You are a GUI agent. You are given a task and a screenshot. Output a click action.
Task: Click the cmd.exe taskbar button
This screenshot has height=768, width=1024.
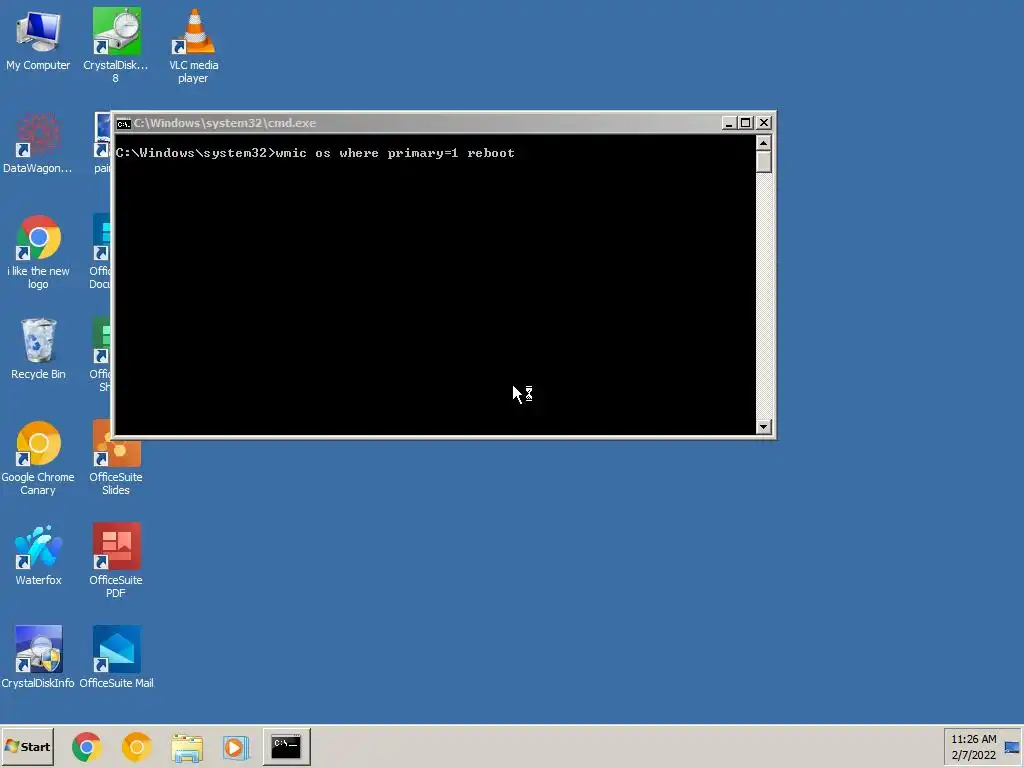(287, 746)
